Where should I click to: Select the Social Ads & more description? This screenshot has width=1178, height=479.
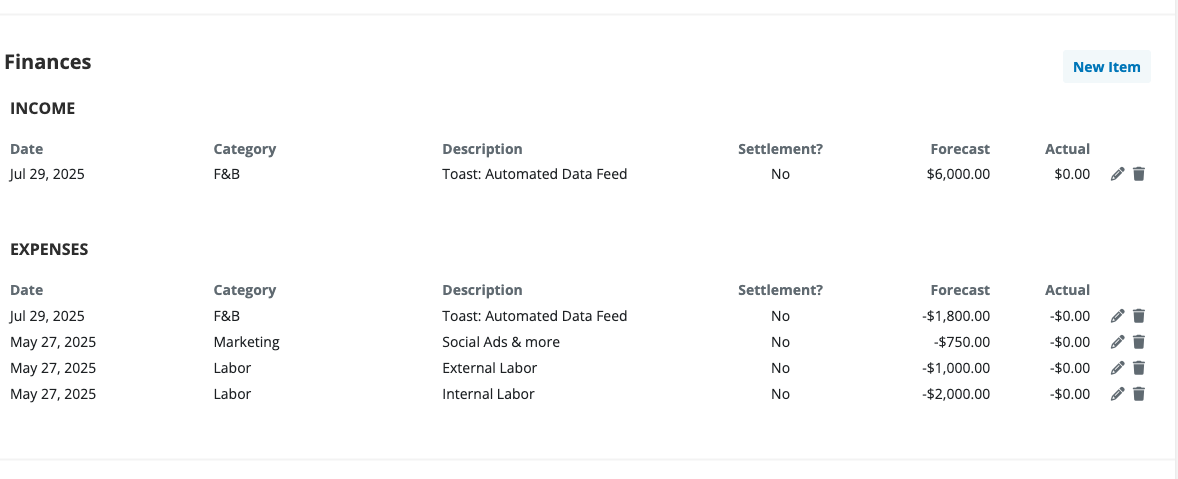coord(501,342)
